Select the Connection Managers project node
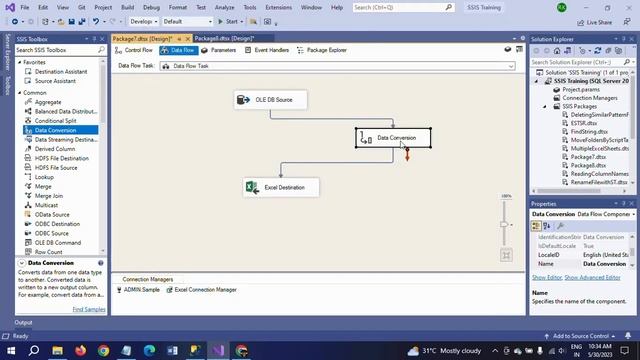This screenshot has width=640, height=360. coord(589,98)
